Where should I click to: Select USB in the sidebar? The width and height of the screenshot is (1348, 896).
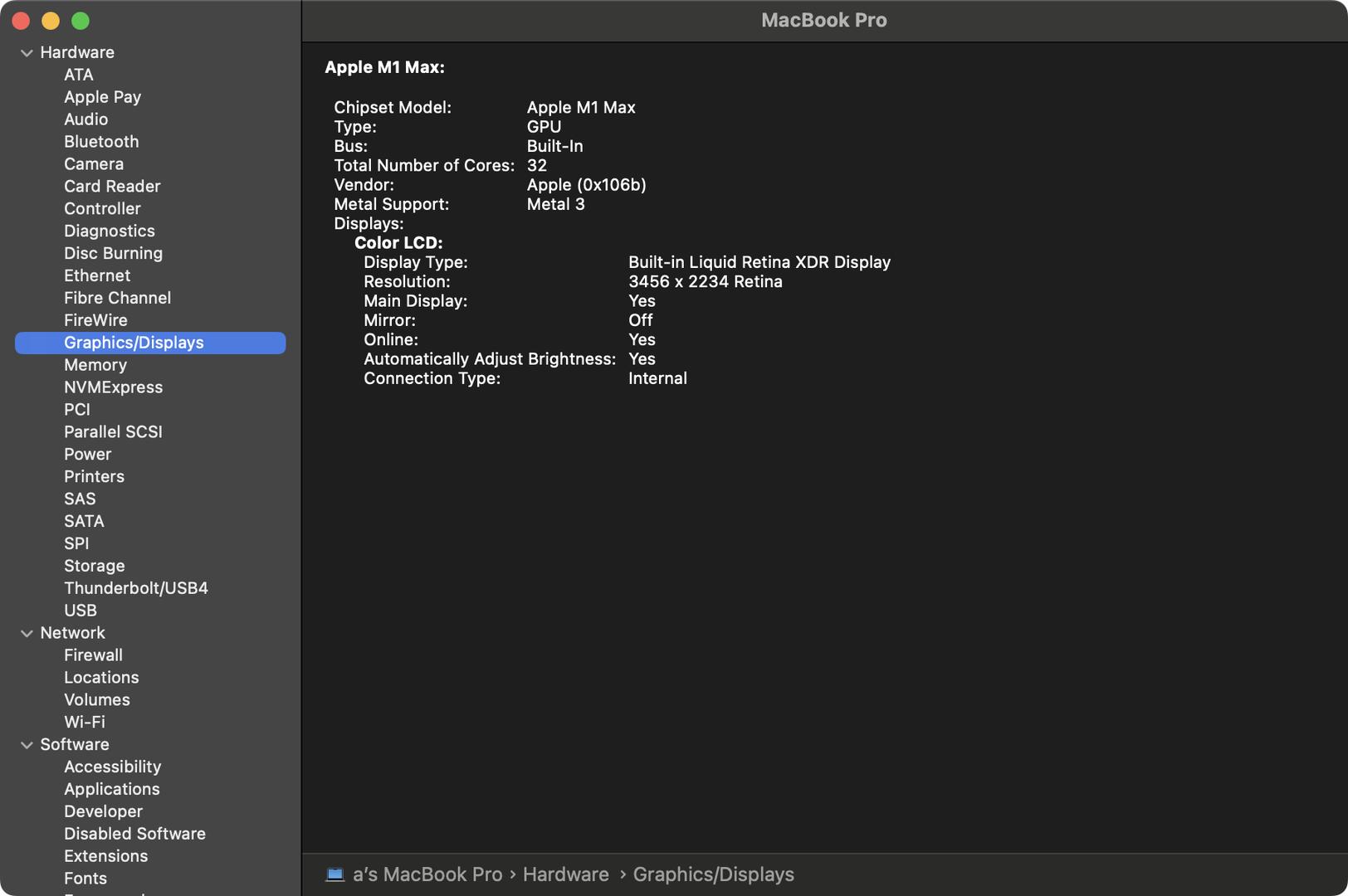tap(81, 611)
